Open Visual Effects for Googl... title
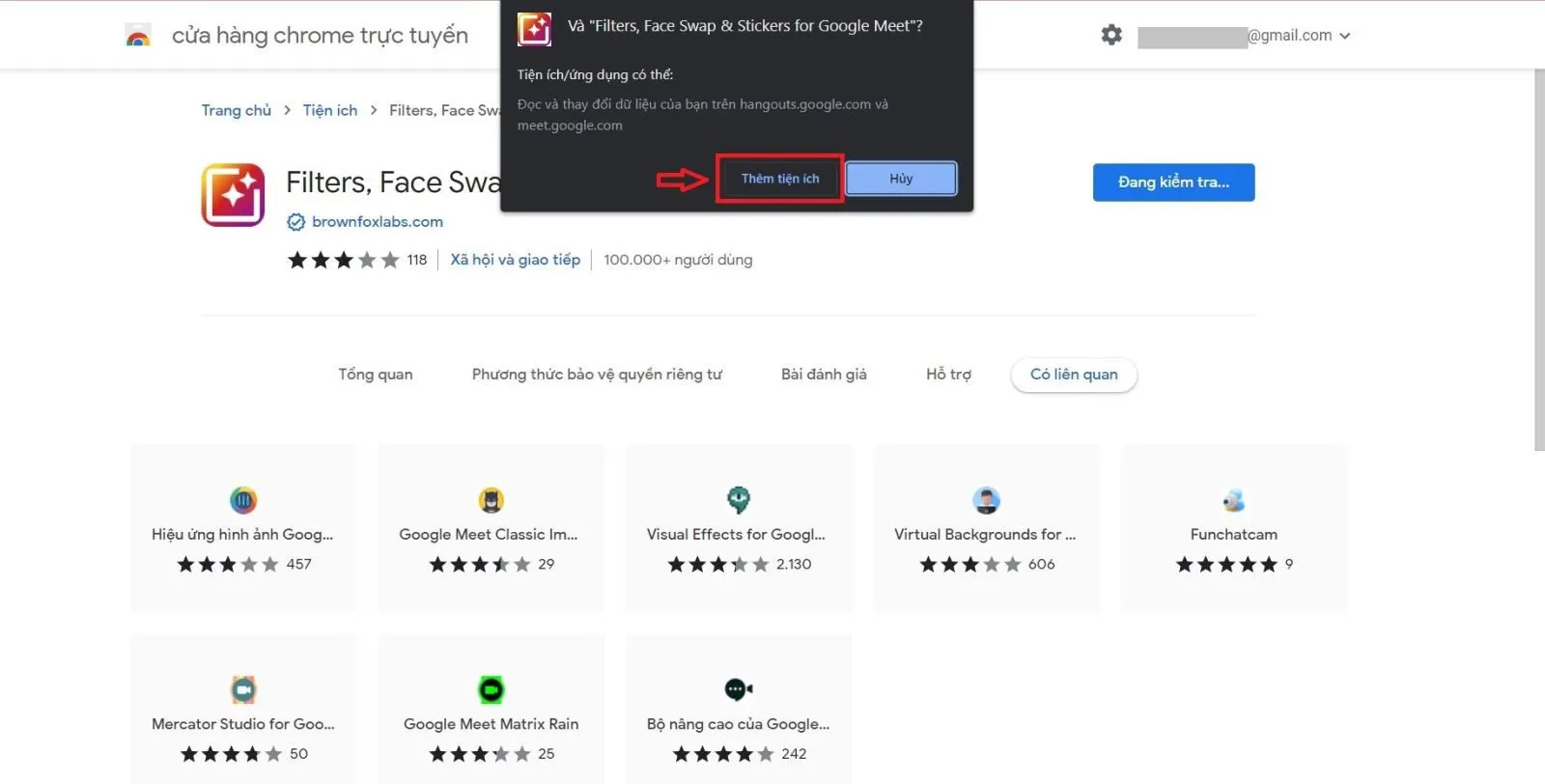This screenshot has height=784, width=1545. pyautogui.click(x=736, y=535)
